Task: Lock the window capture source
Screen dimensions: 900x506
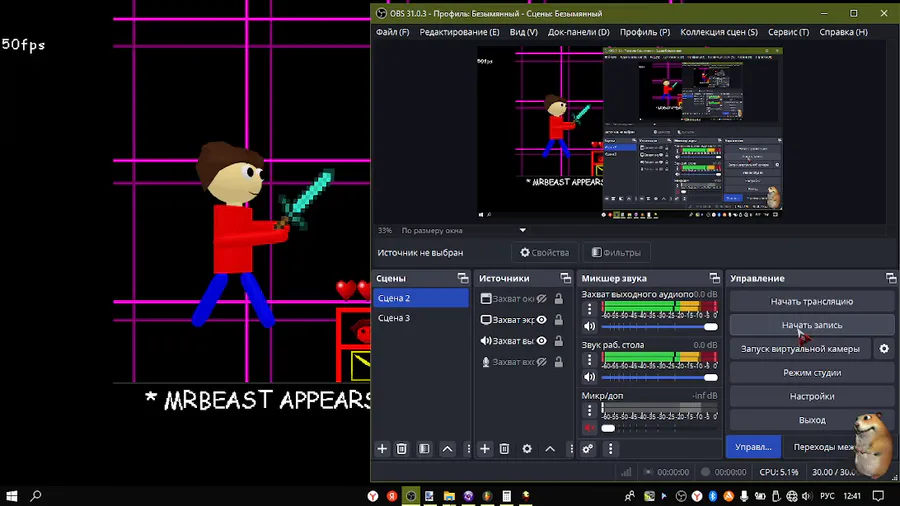Action: point(558,299)
